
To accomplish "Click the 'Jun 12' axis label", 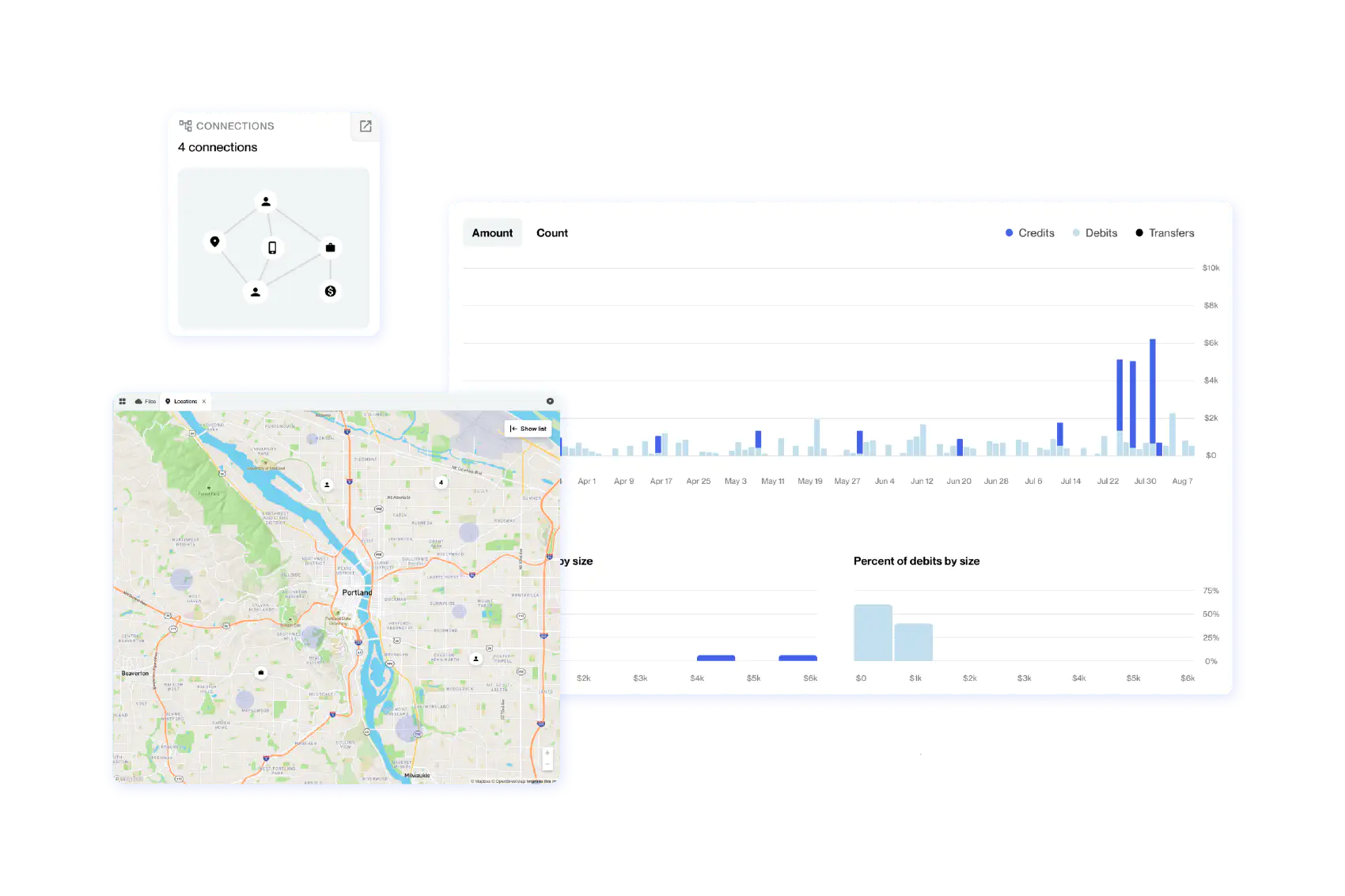I will pyautogui.click(x=922, y=481).
